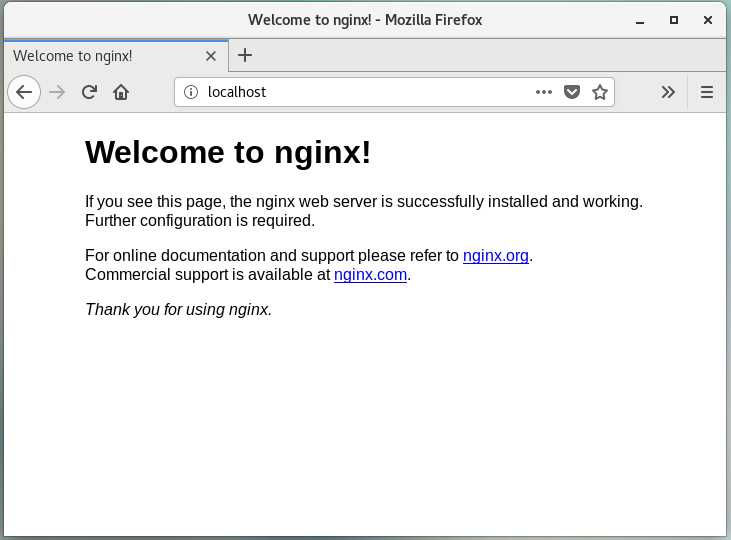This screenshot has width=731, height=540.
Task: Click the text 'Thank you for using nginx.'
Action: click(x=179, y=309)
